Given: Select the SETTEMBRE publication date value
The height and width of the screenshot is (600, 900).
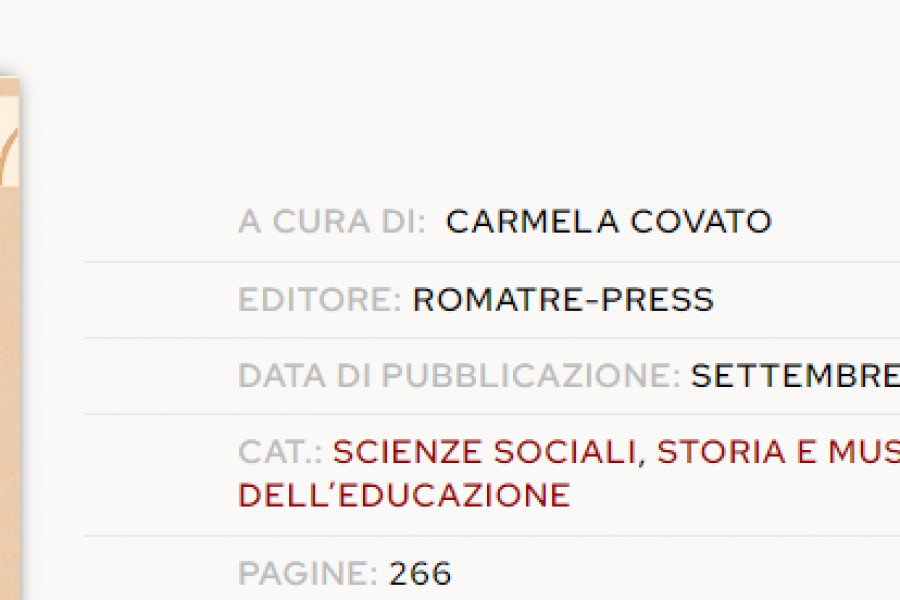Looking at the screenshot, I should [794, 376].
